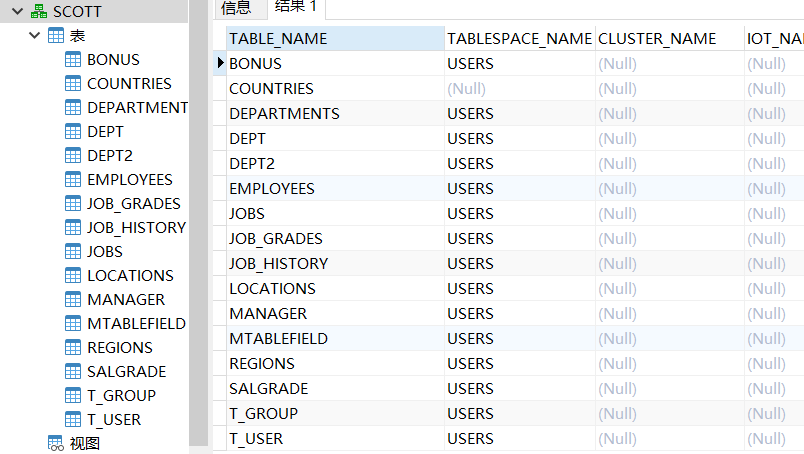Click the CLUSTER_NAME column header
Image resolution: width=804 pixels, height=454 pixels.
(x=657, y=38)
